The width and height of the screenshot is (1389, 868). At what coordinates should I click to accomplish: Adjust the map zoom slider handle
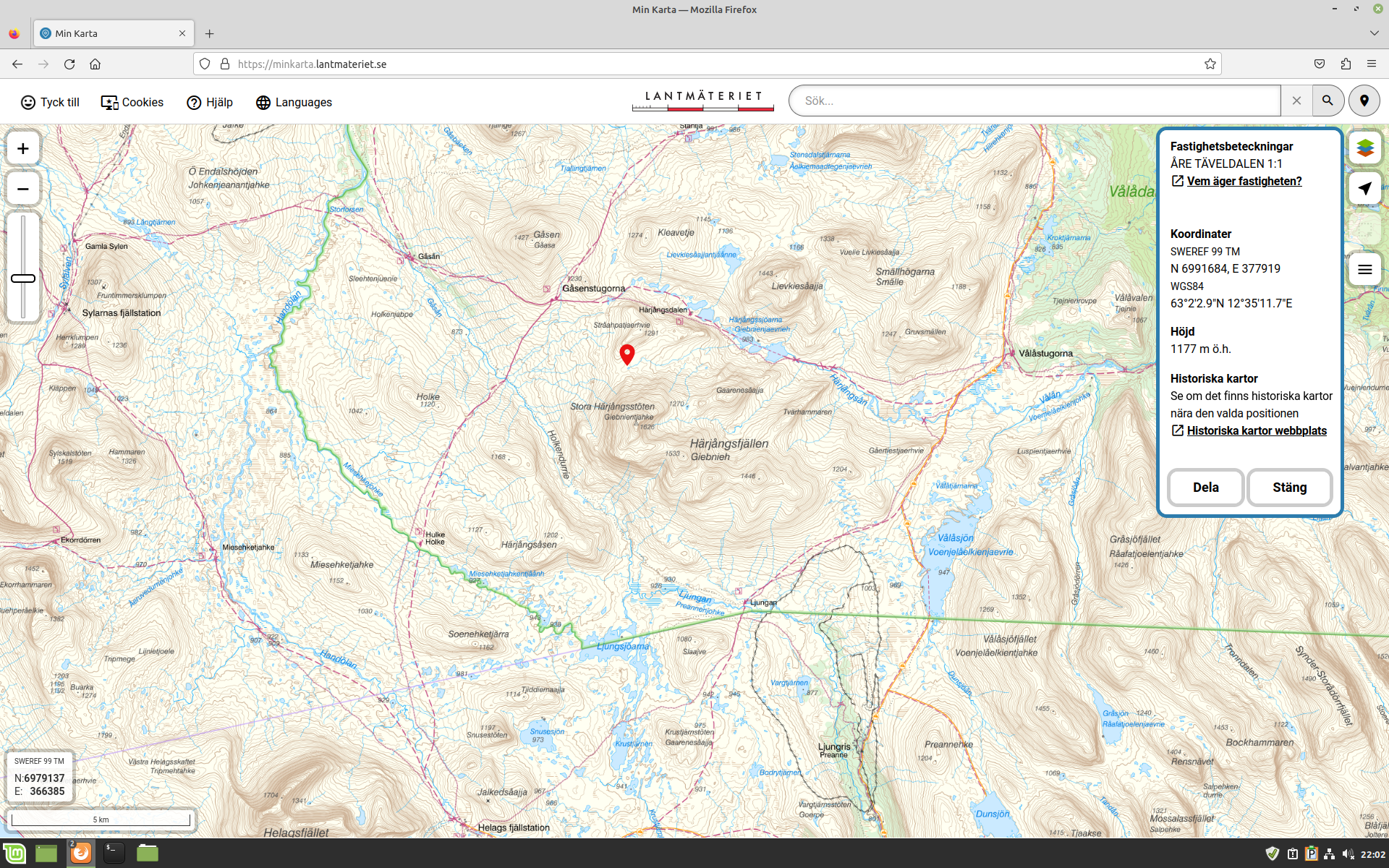(x=23, y=278)
